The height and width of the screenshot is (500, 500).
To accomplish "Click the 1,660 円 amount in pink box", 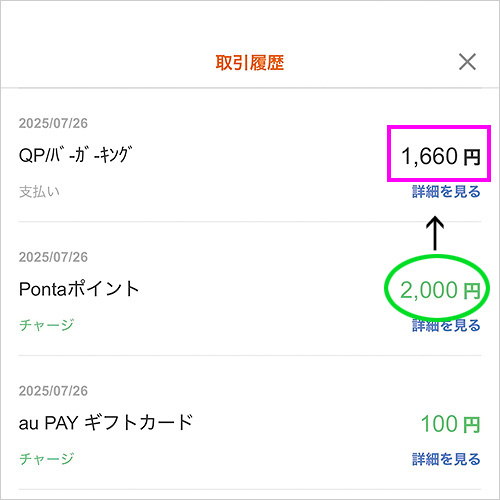I will (x=440, y=156).
